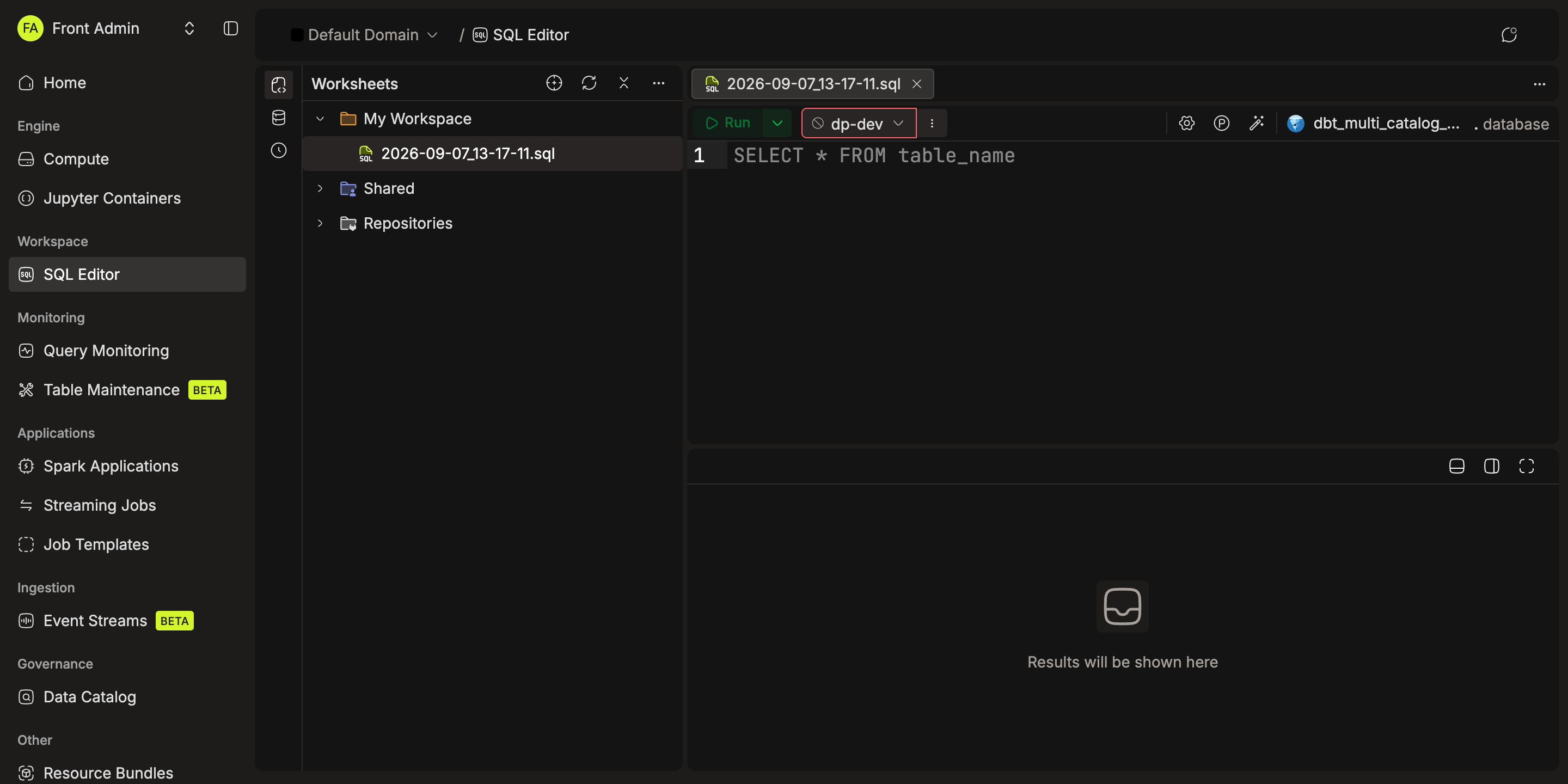
Task: Open Spark Applications
Action: click(x=127, y=465)
